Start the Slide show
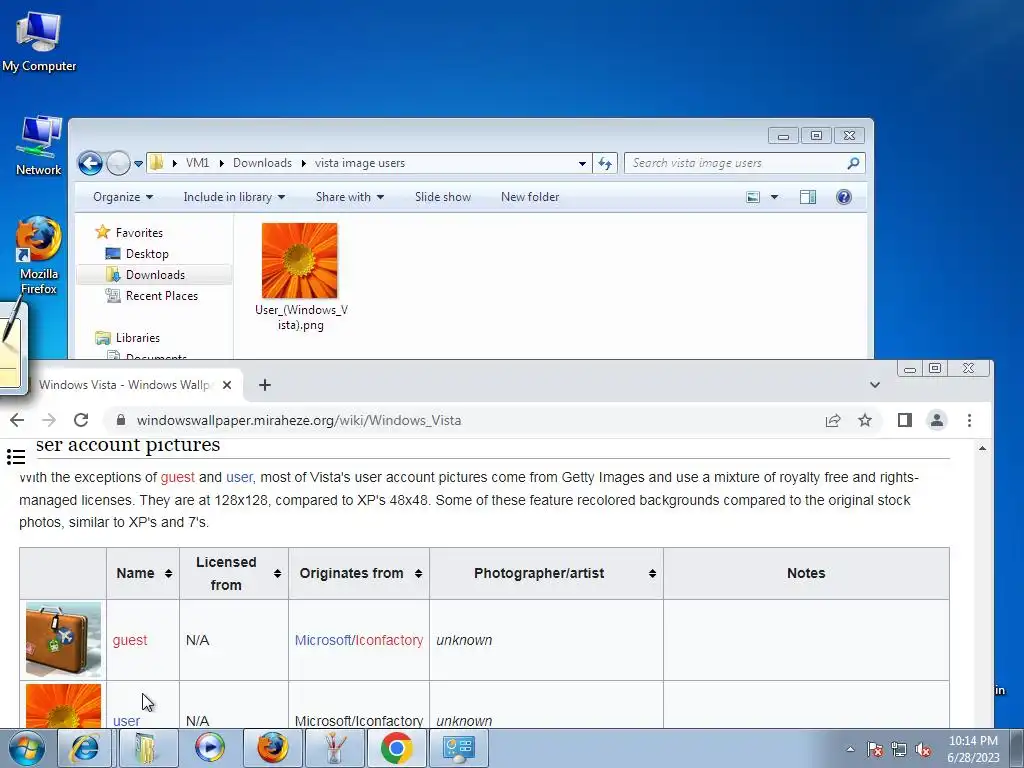Viewport: 1024px width, 768px height. (443, 197)
